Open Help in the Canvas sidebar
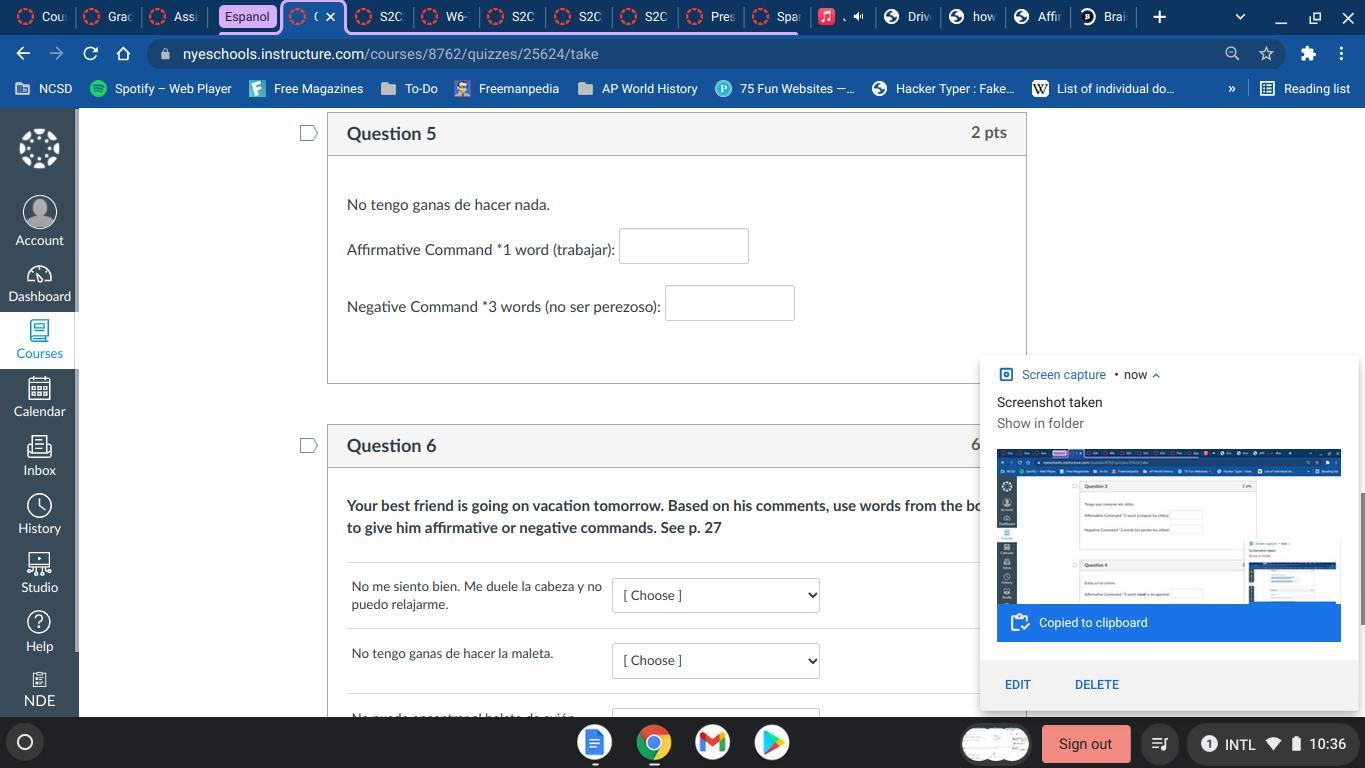The image size is (1365, 768). pyautogui.click(x=39, y=632)
